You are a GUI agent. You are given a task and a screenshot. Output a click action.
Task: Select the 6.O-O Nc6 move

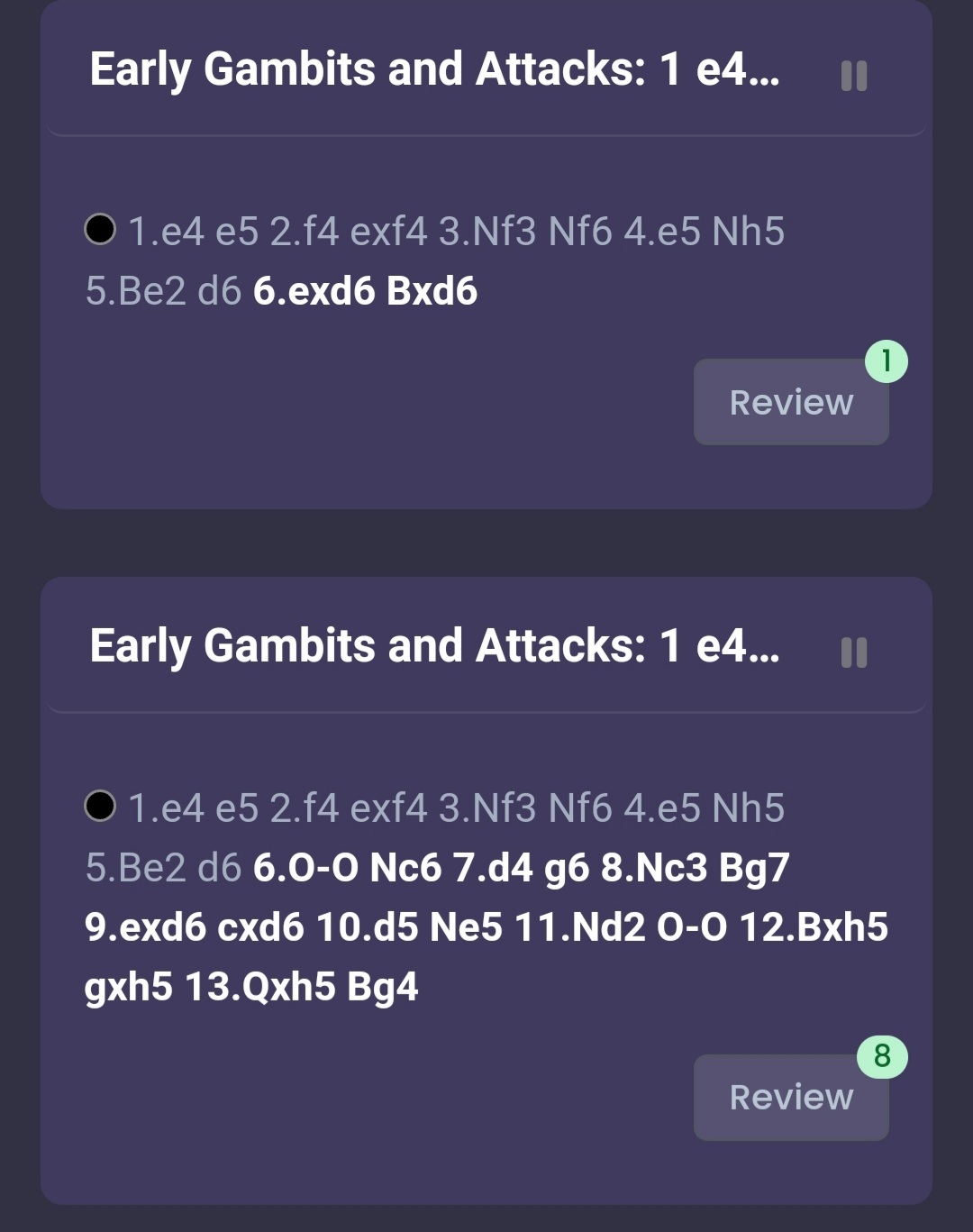pyautogui.click(x=347, y=868)
